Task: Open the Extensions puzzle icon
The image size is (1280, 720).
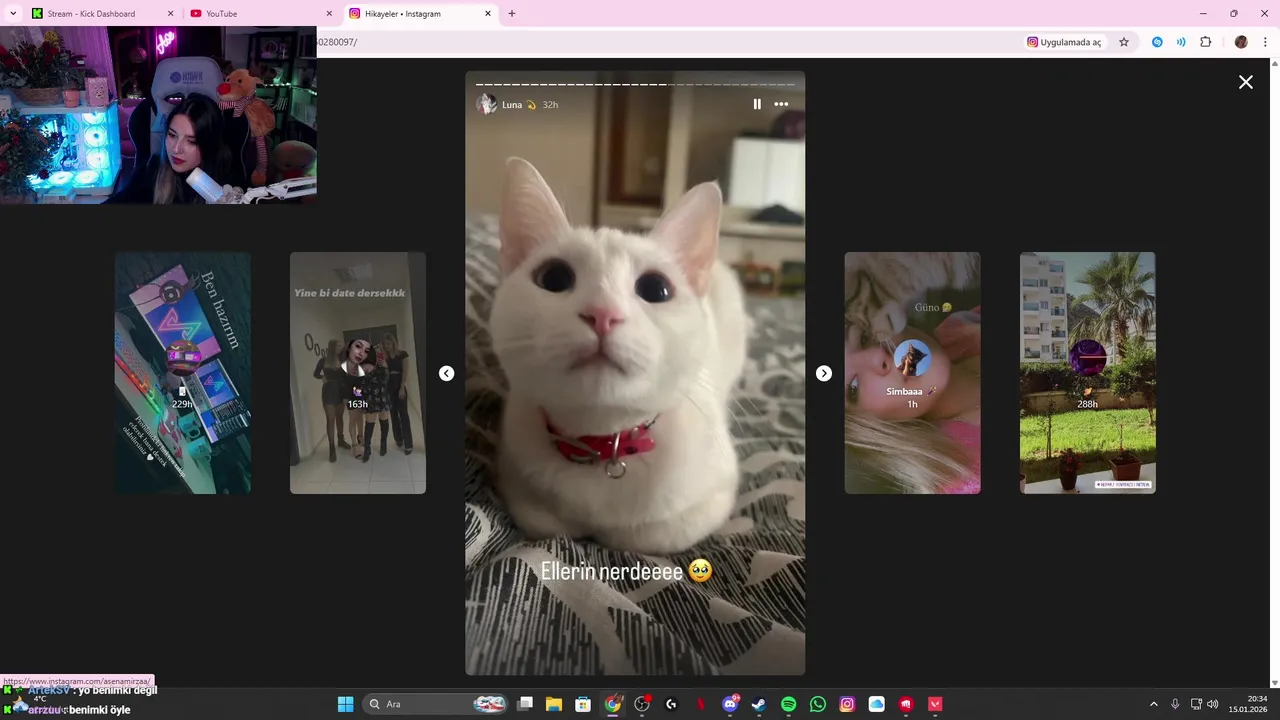Action: (x=1206, y=42)
